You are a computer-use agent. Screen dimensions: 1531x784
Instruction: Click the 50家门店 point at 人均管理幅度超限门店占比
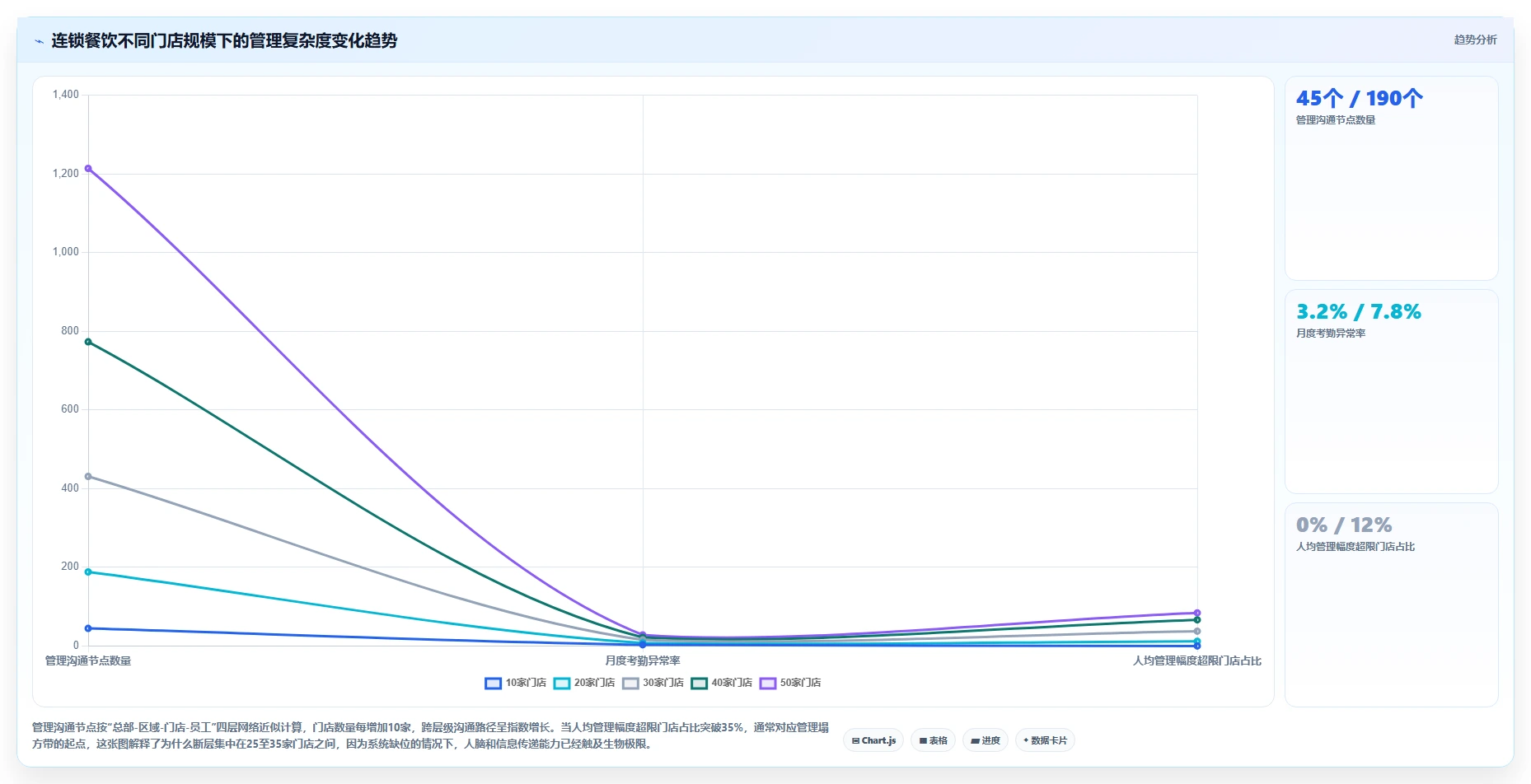pos(1197,613)
